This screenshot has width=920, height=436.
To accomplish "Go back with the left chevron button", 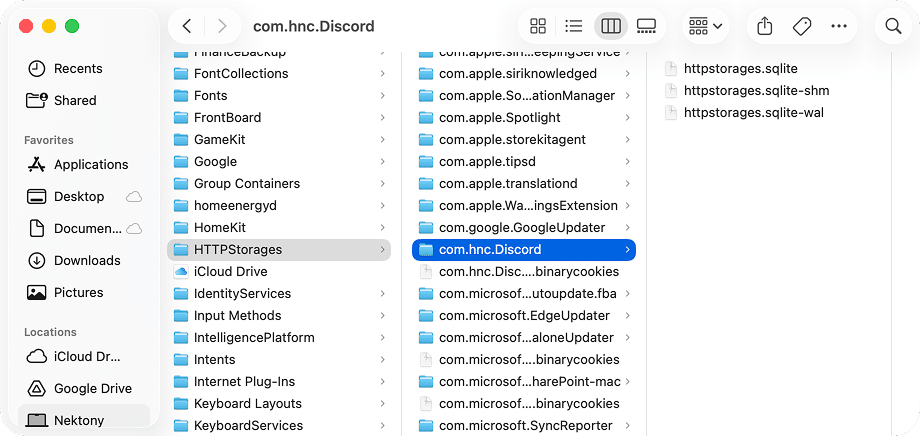I will coord(187,26).
